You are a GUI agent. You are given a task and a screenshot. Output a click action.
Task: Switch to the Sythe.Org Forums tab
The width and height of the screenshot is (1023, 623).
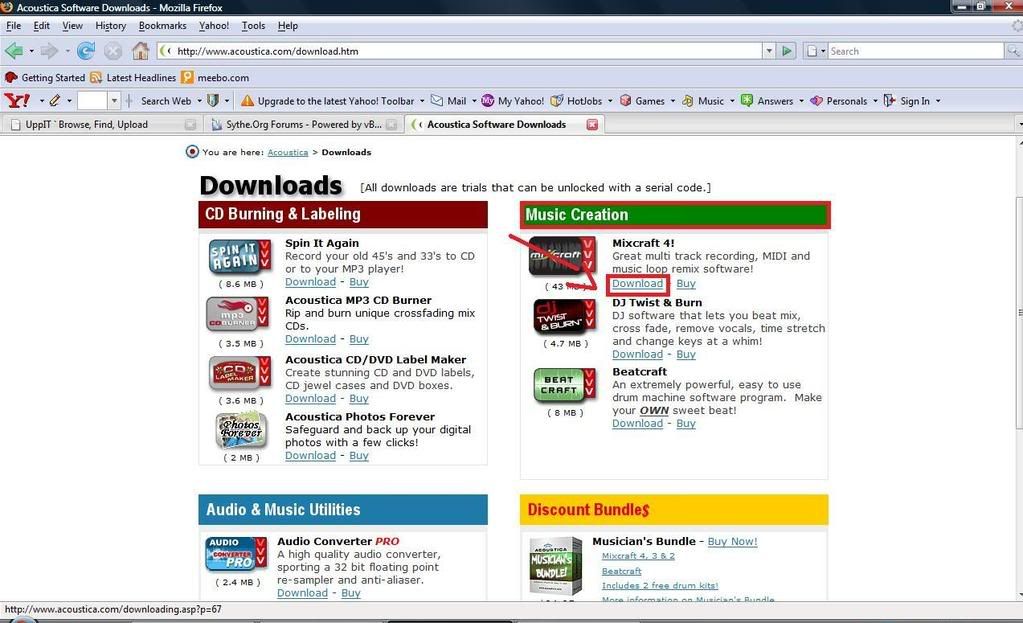click(297, 125)
